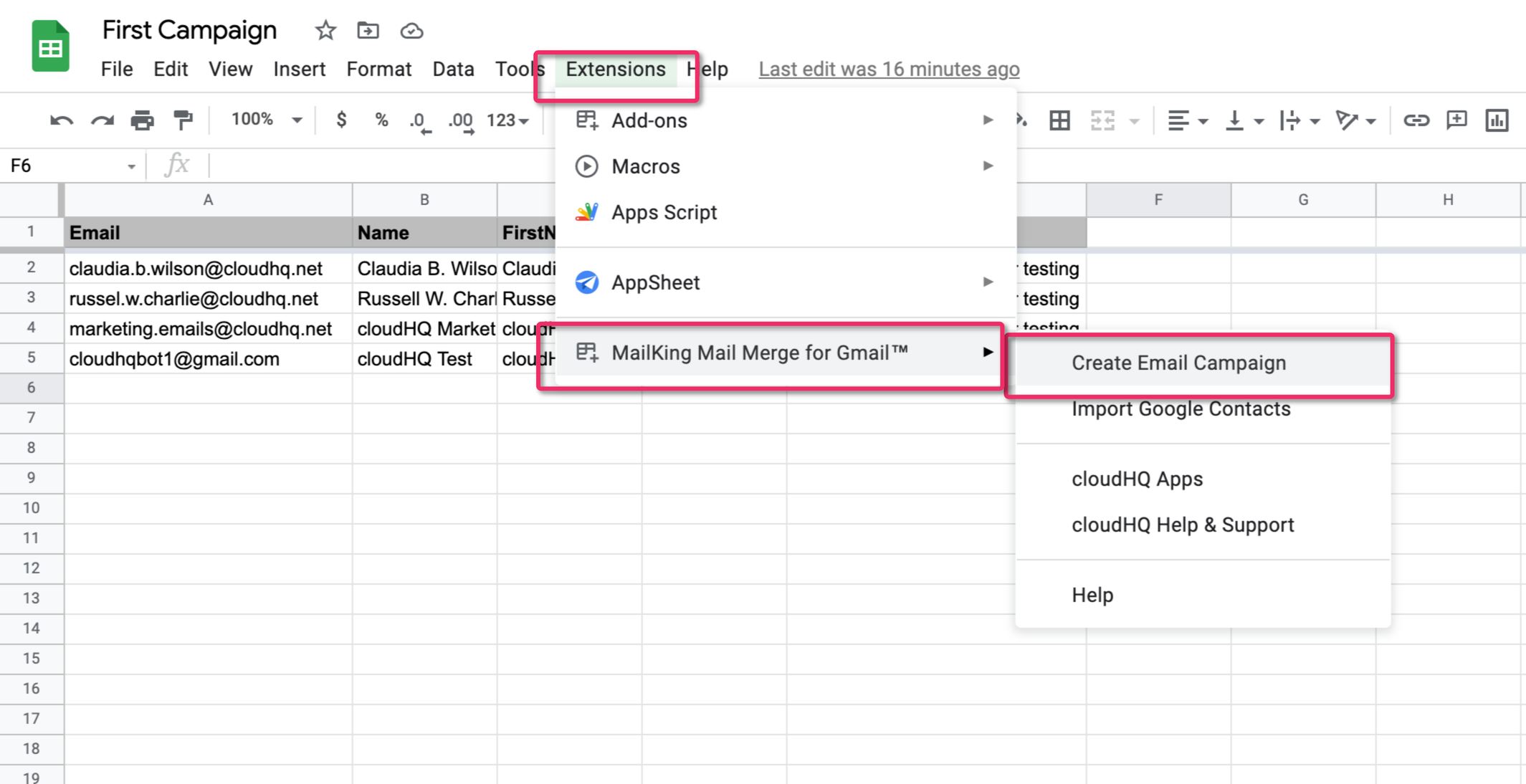
Task: Click the horizontal align icon
Action: tap(1178, 120)
